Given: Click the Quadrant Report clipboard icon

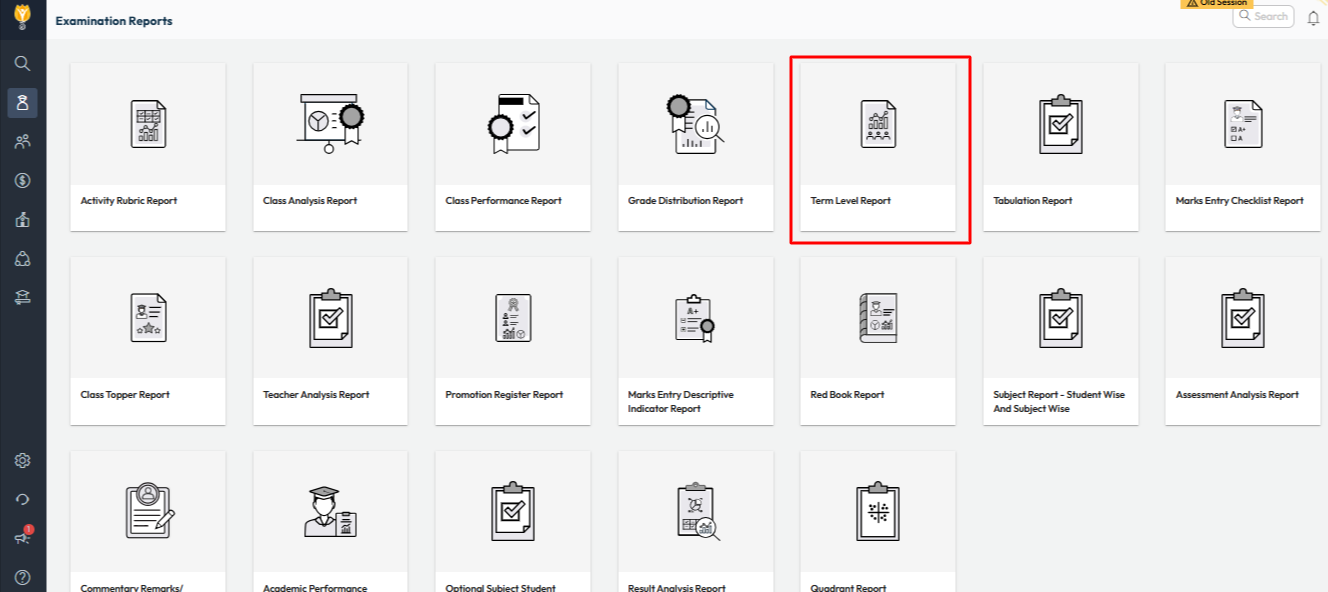Looking at the screenshot, I should click(x=878, y=513).
